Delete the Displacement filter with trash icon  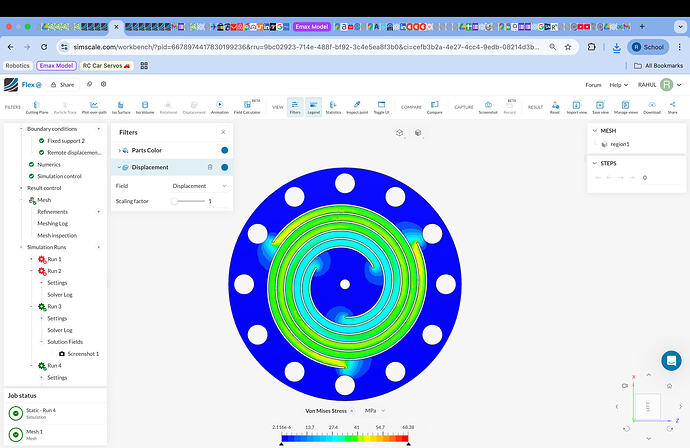[x=209, y=167]
